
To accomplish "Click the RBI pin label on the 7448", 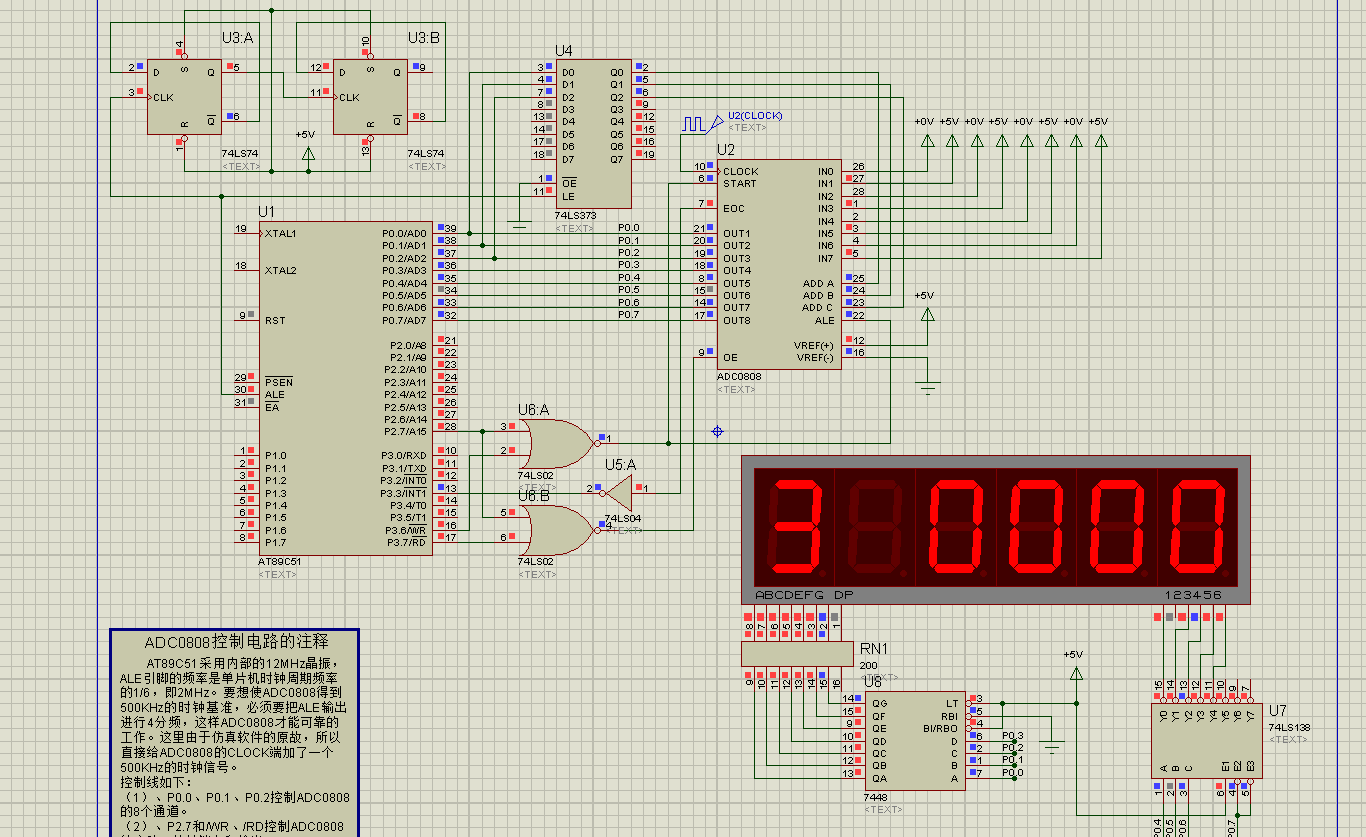I will pyautogui.click(x=950, y=716).
